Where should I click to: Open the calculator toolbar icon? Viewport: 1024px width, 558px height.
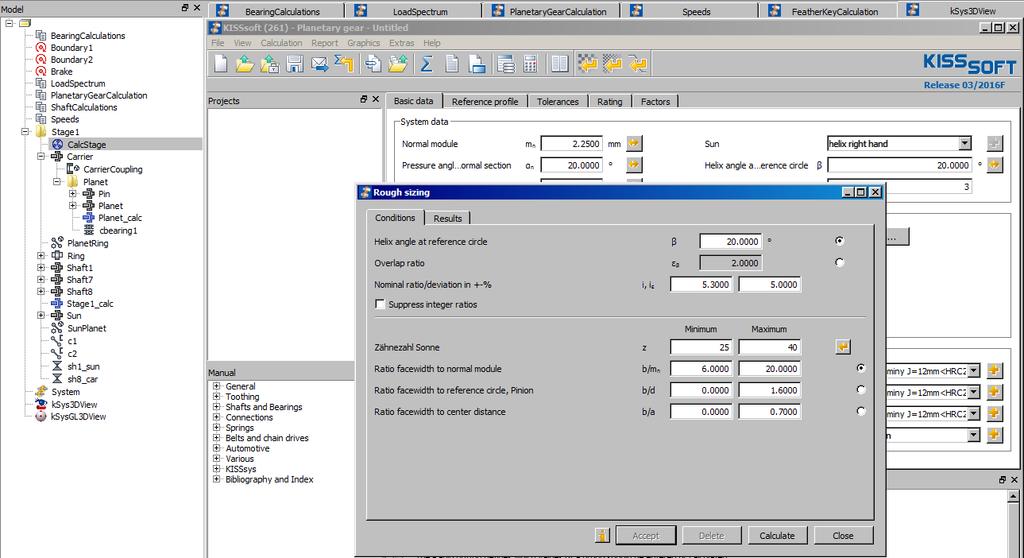click(x=530, y=64)
